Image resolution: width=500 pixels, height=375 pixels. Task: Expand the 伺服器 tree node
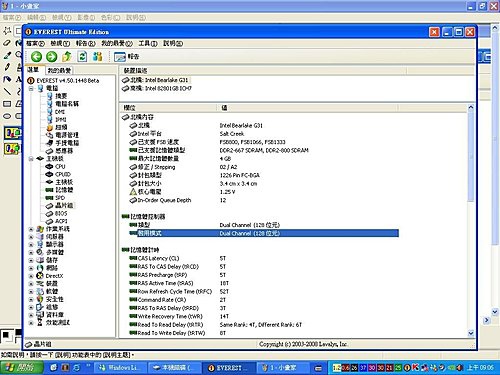(x=31, y=237)
